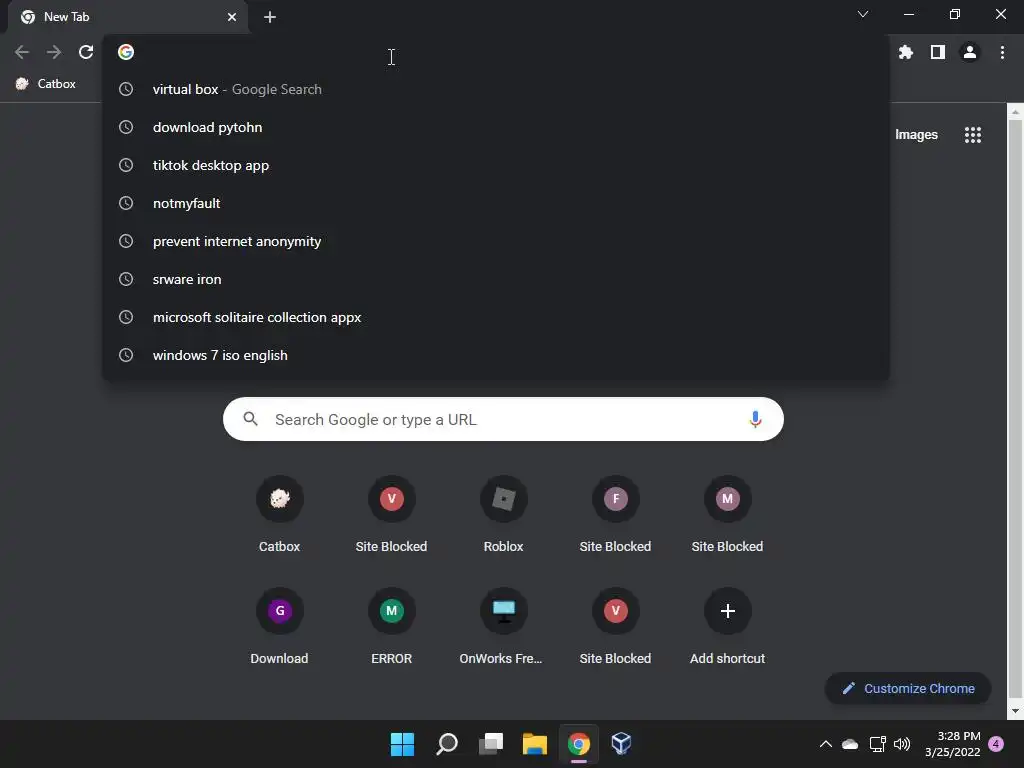
Task: Toggle the side panel icon
Action: (x=937, y=52)
